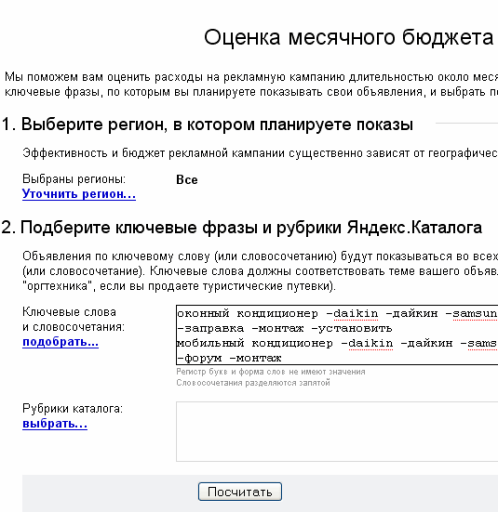Image resolution: width=498 pixels, height=512 pixels.
Task: Click the hint 'Регистр букв и форма слов не имеют значения'
Action: [x=271, y=372]
